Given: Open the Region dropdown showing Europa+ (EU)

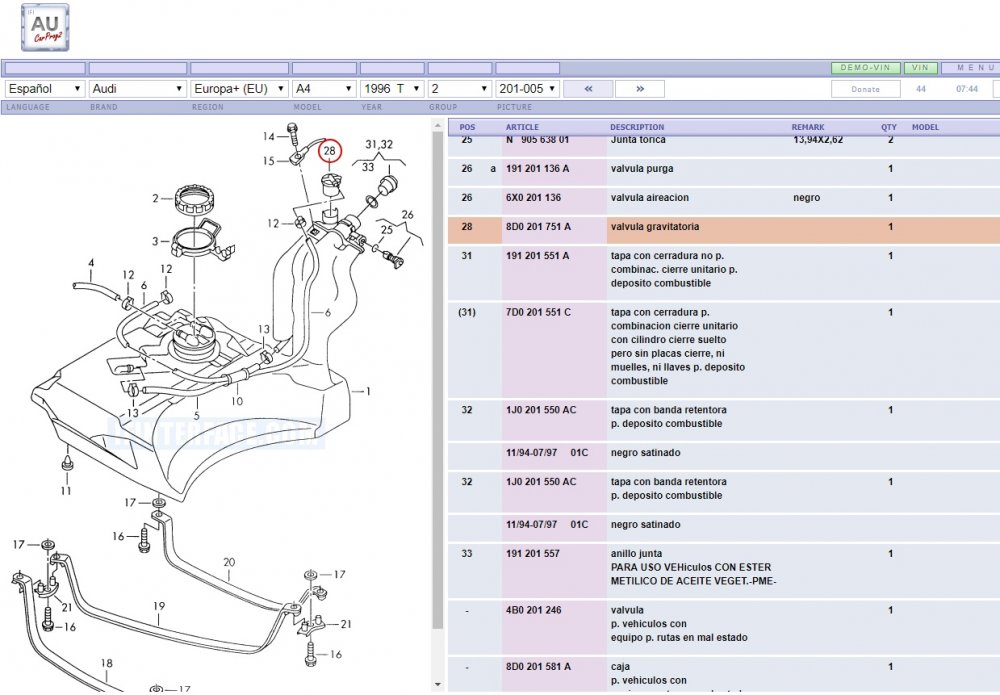Looking at the screenshot, I should pyautogui.click(x=239, y=89).
